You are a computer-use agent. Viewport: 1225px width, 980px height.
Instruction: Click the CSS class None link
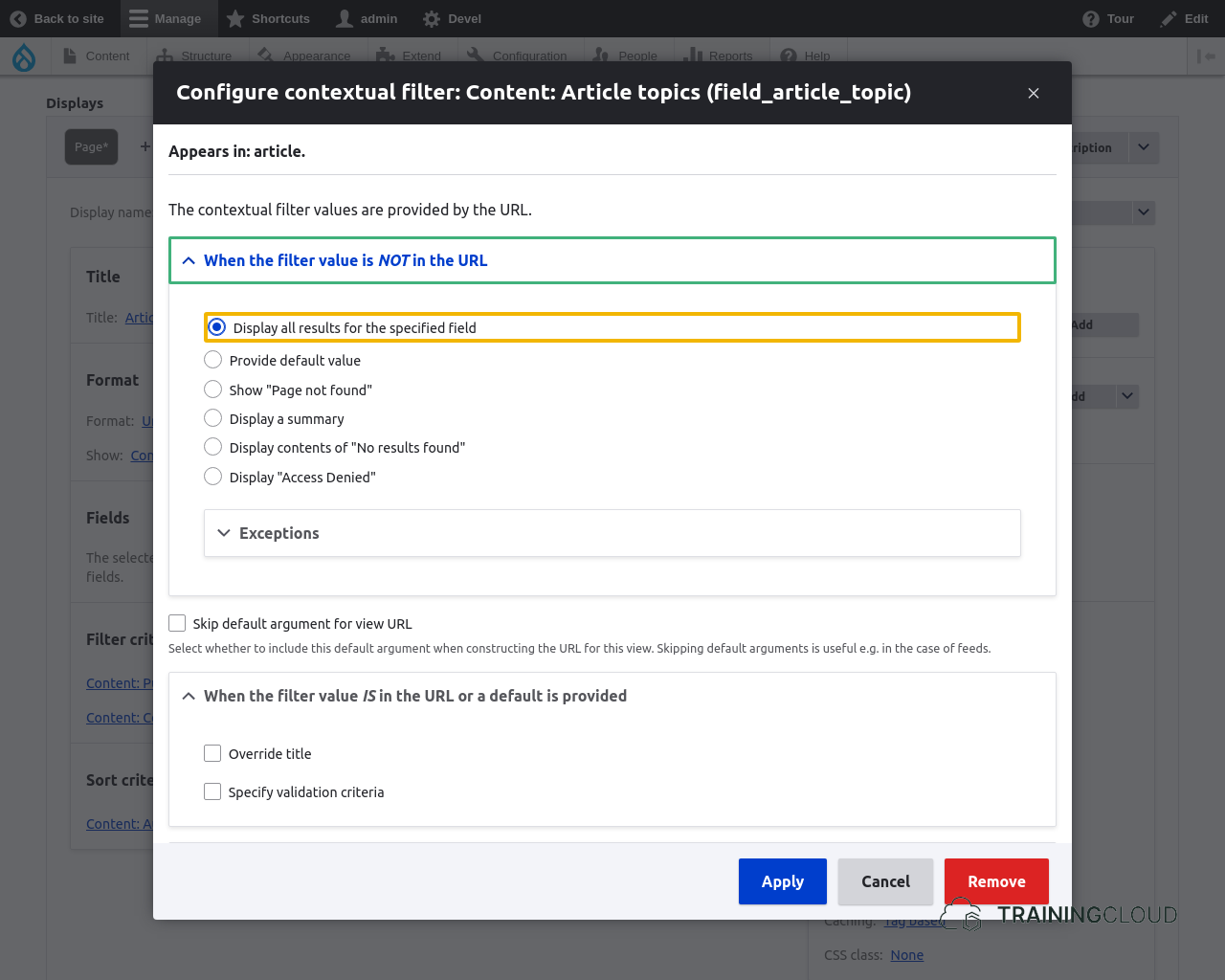pos(906,955)
